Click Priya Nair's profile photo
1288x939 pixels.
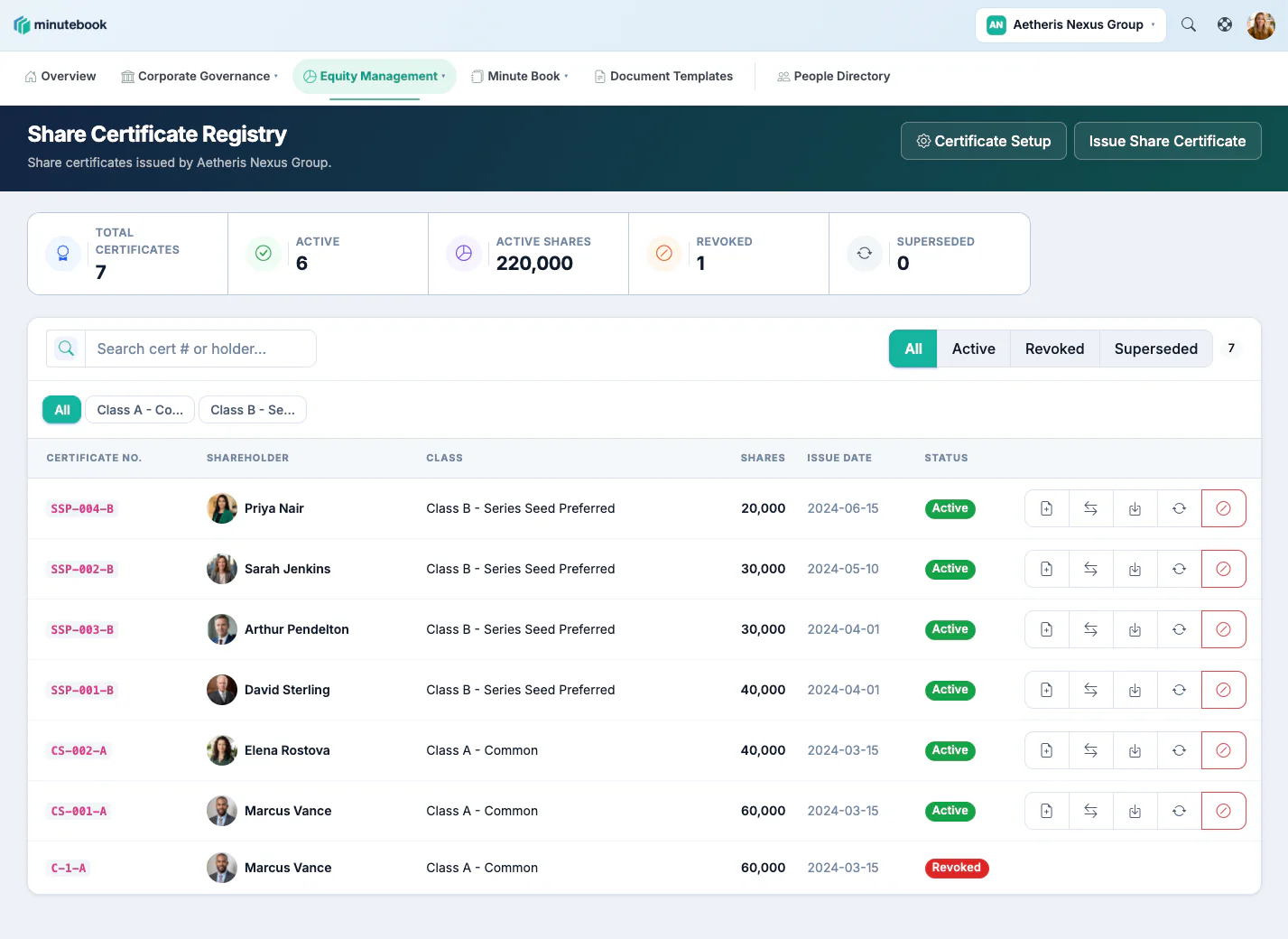222,508
